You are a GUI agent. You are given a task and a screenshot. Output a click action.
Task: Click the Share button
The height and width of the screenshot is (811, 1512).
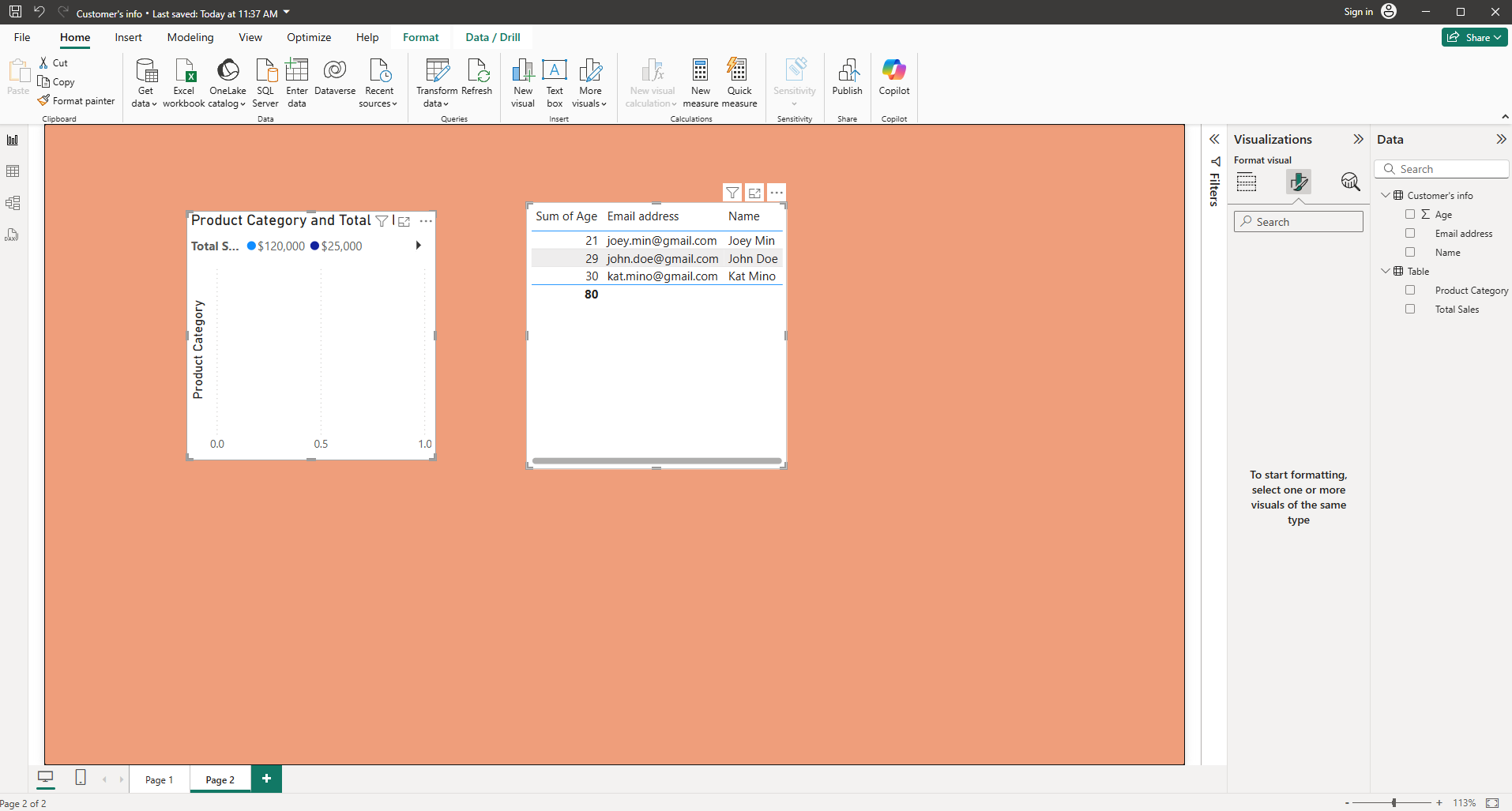point(1474,37)
